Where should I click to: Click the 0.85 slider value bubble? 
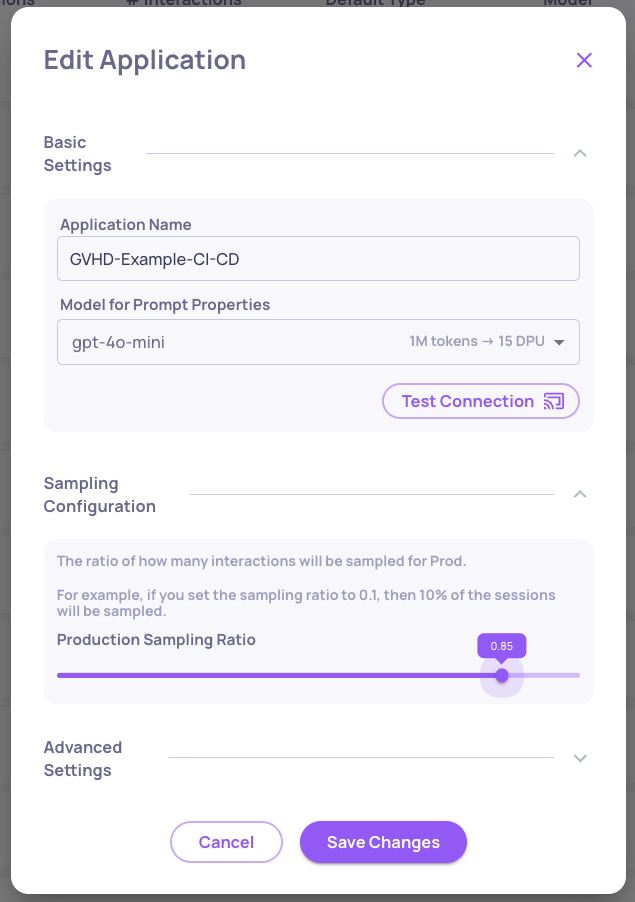[502, 646]
